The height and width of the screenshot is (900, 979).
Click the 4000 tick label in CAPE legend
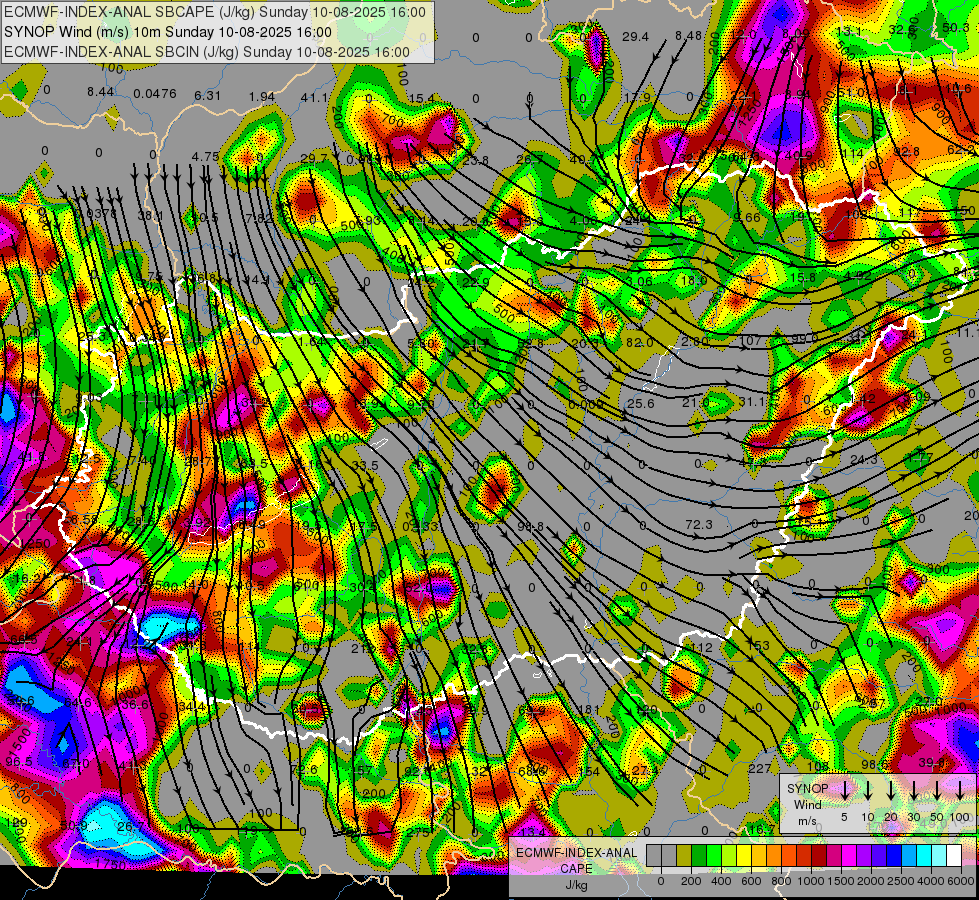pos(931,881)
